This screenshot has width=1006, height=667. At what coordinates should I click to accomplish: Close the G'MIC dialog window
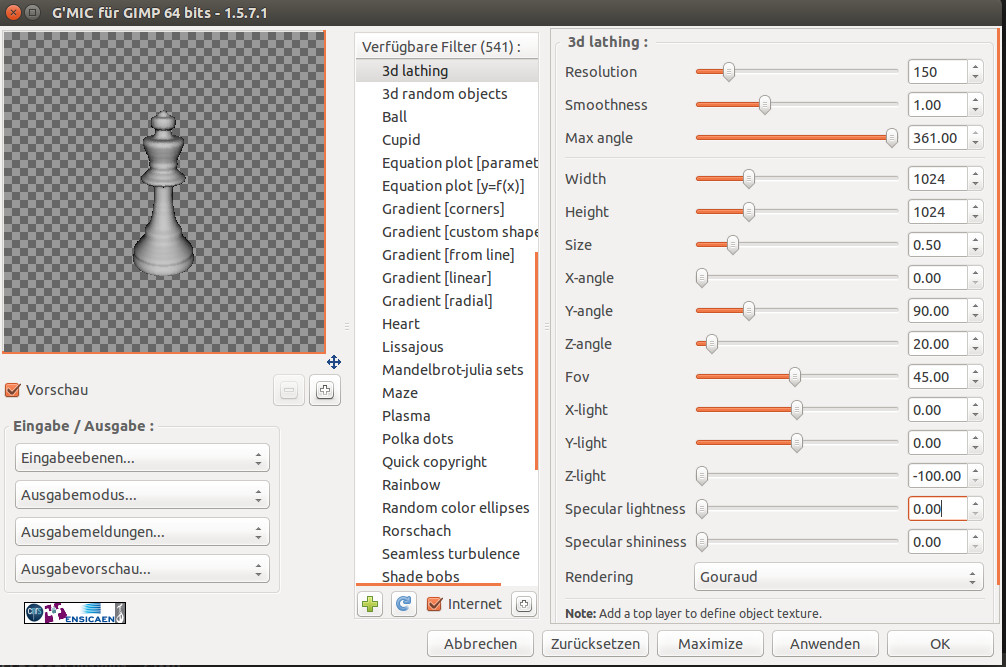[x=14, y=13]
